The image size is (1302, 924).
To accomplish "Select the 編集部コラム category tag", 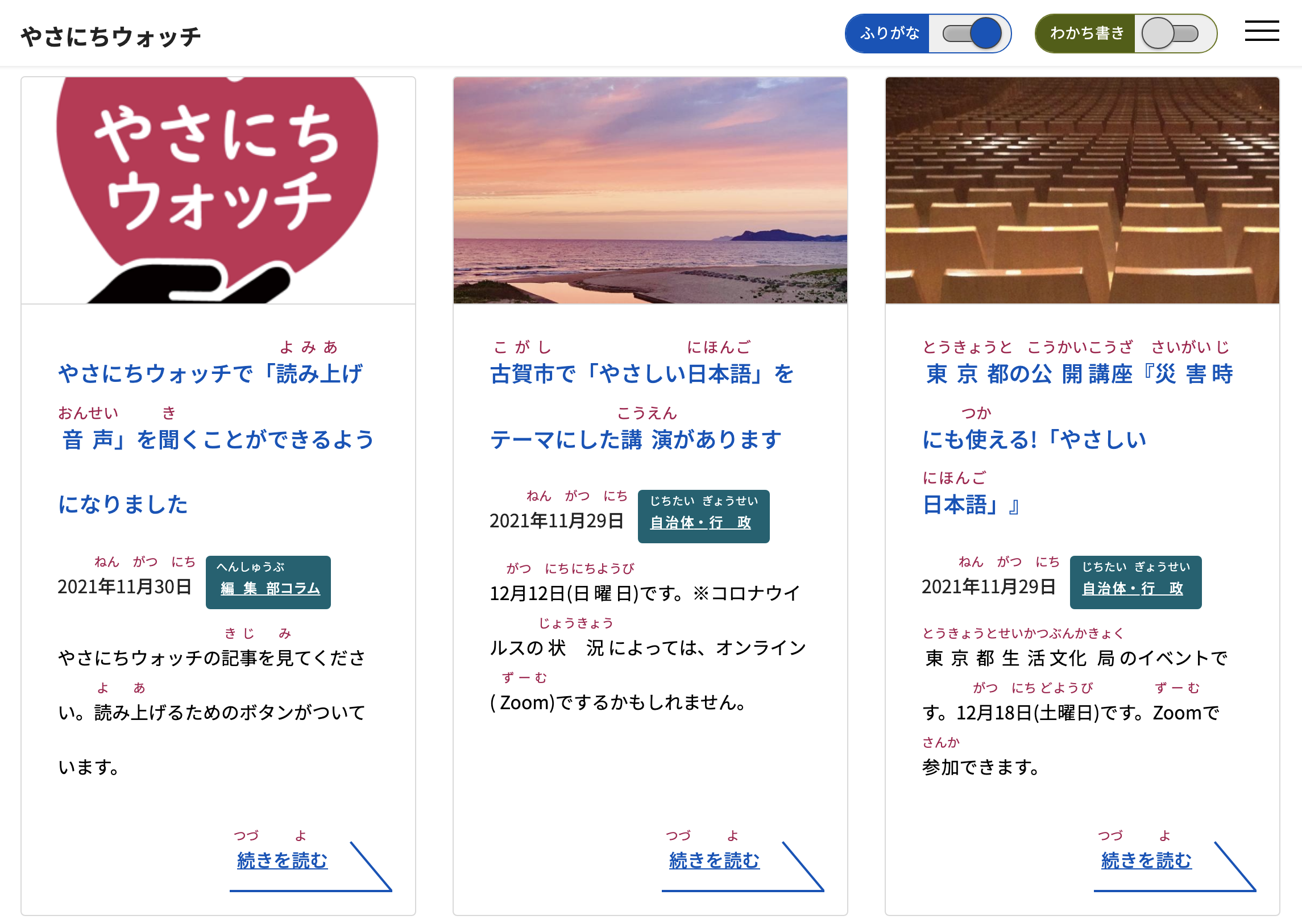I will tap(270, 588).
